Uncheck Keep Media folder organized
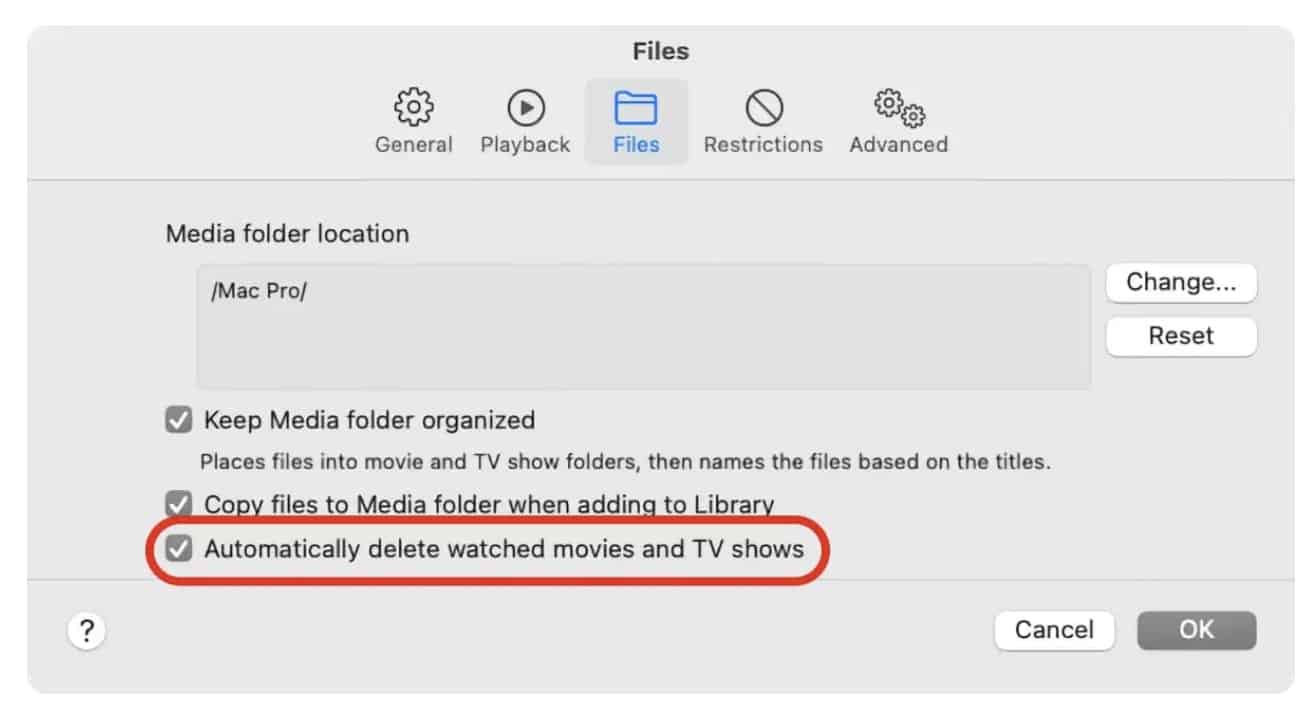The image size is (1312, 712). point(179,420)
